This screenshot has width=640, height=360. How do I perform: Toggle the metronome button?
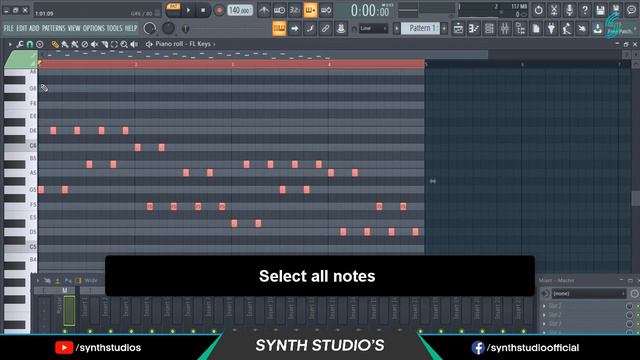pyautogui.click(x=264, y=10)
